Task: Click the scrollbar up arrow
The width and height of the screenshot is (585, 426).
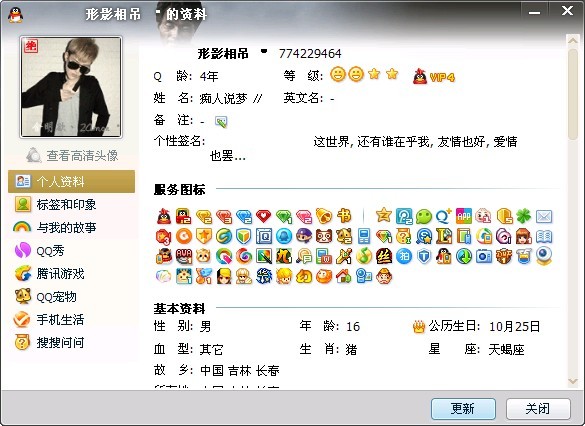Action: tap(573, 40)
